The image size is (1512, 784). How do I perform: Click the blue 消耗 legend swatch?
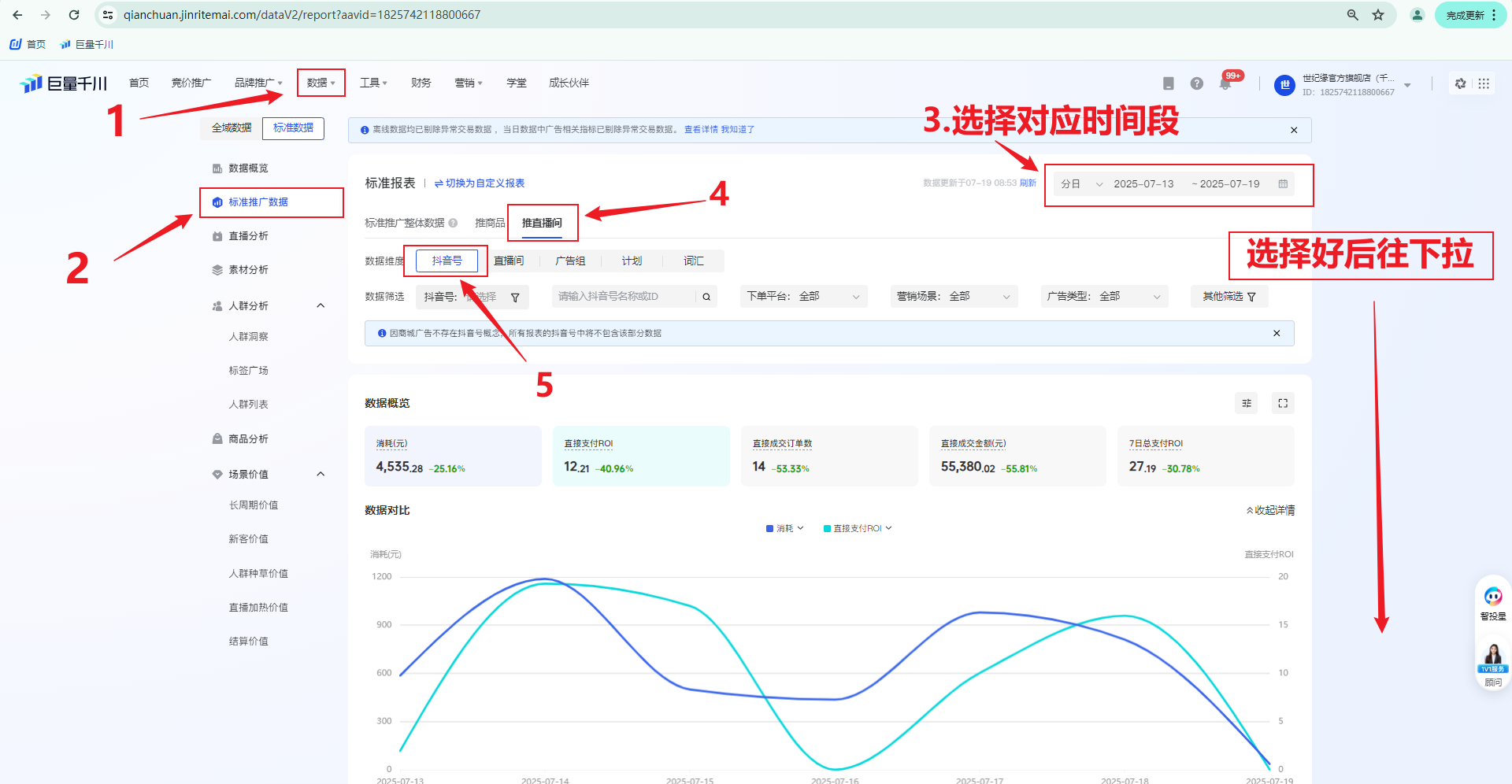(x=769, y=529)
